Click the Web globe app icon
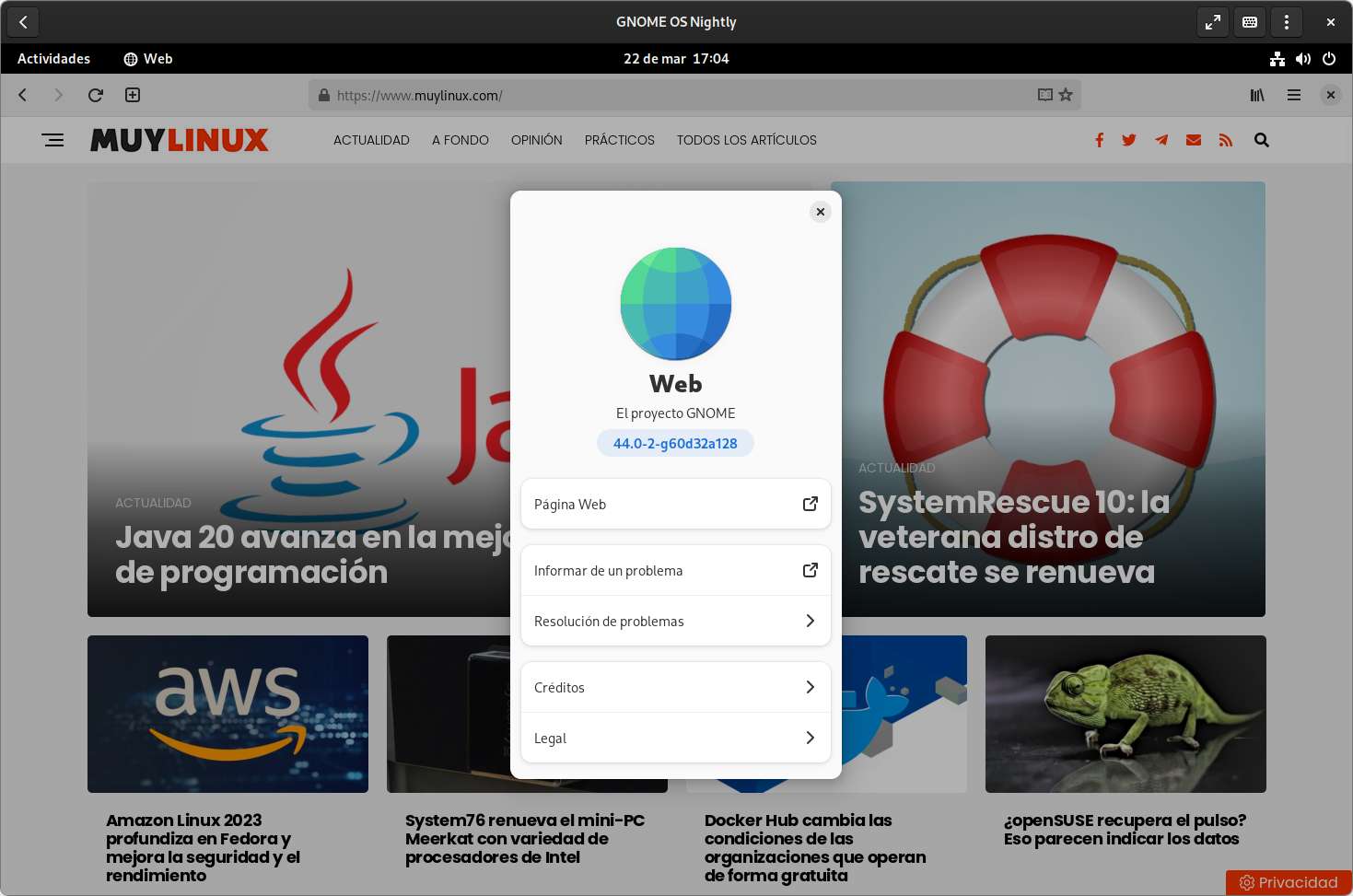 [676, 303]
